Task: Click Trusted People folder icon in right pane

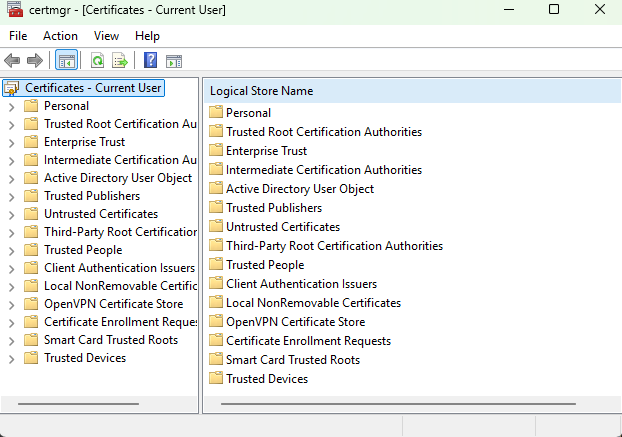Action: pyautogui.click(x=216, y=264)
